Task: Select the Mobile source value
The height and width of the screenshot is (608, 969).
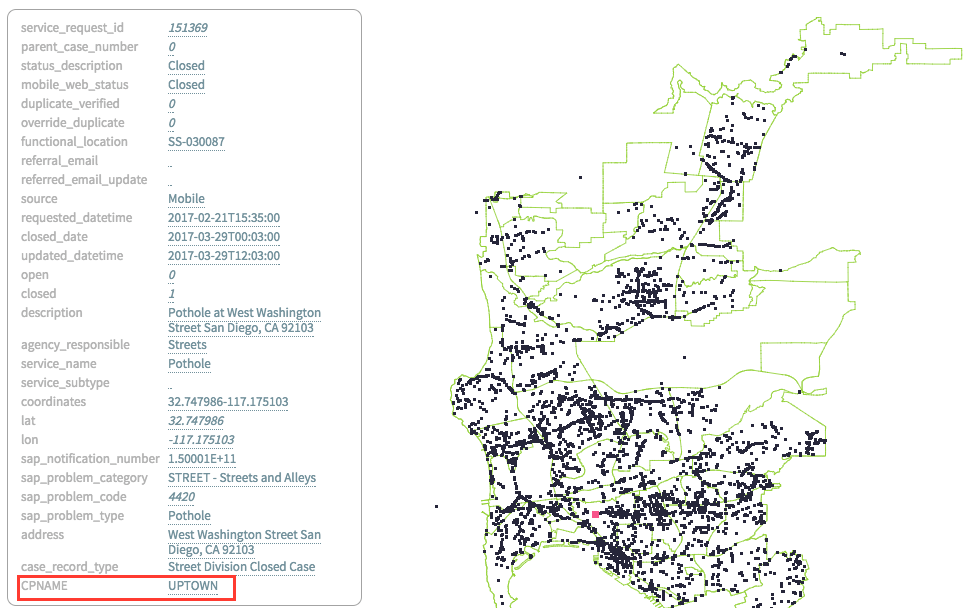Action: [186, 198]
